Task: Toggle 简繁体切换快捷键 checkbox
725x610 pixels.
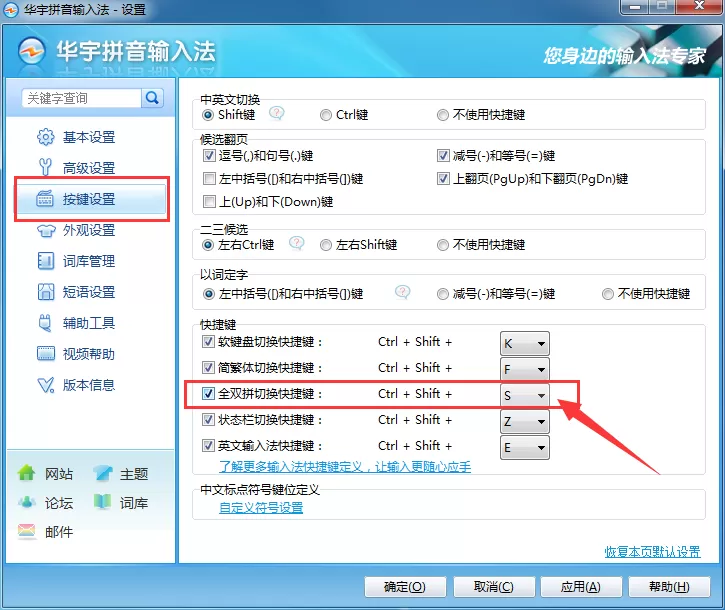Action: pyautogui.click(x=208, y=368)
